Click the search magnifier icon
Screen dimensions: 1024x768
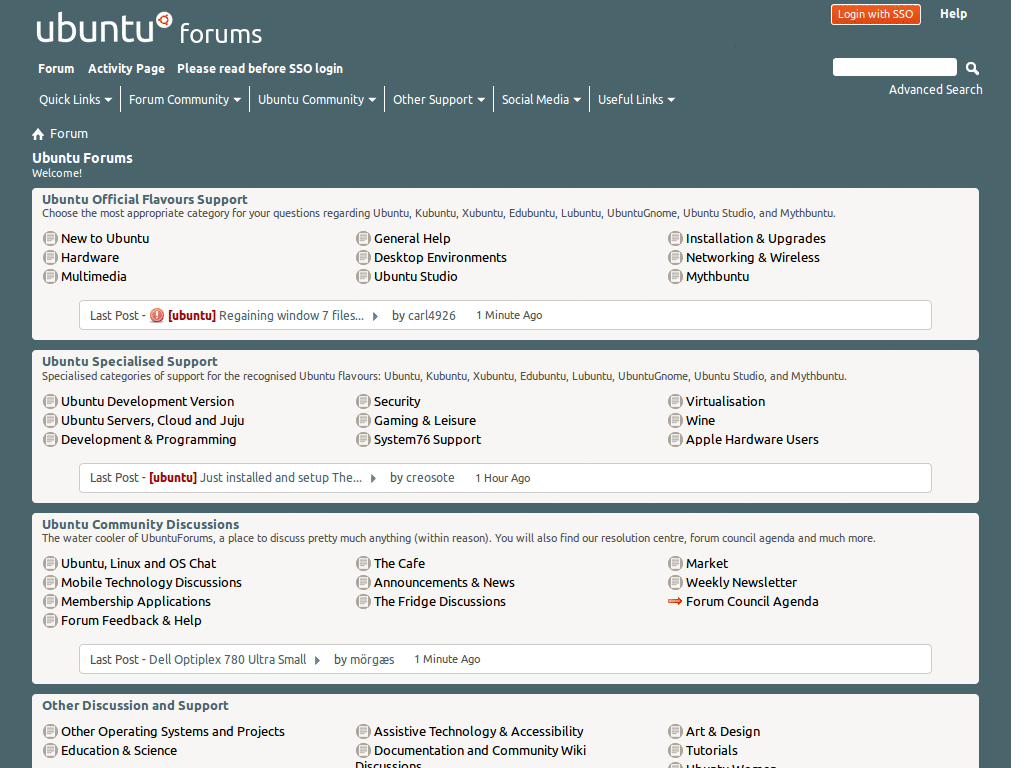[x=972, y=68]
